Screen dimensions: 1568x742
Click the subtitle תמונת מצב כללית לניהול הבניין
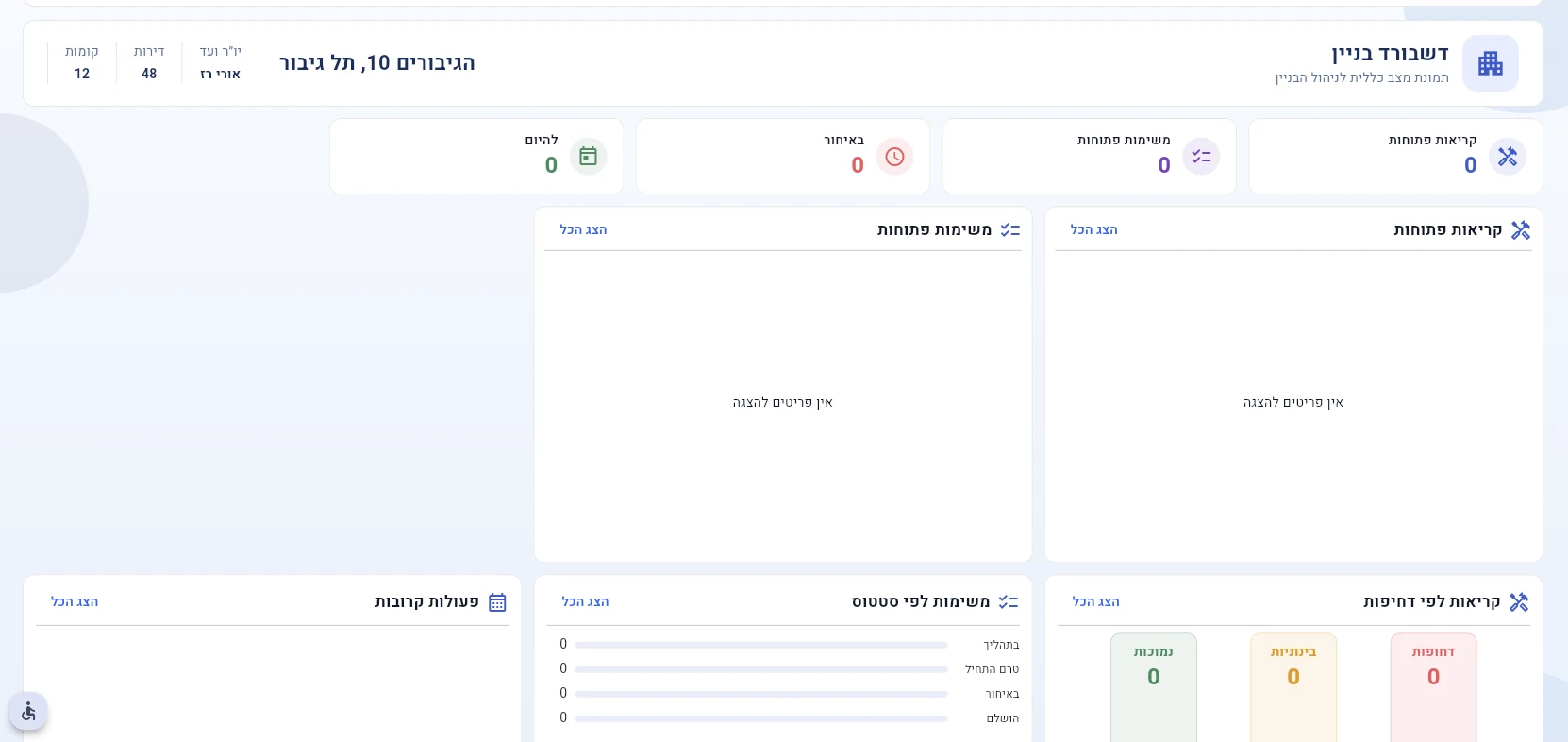click(1361, 78)
